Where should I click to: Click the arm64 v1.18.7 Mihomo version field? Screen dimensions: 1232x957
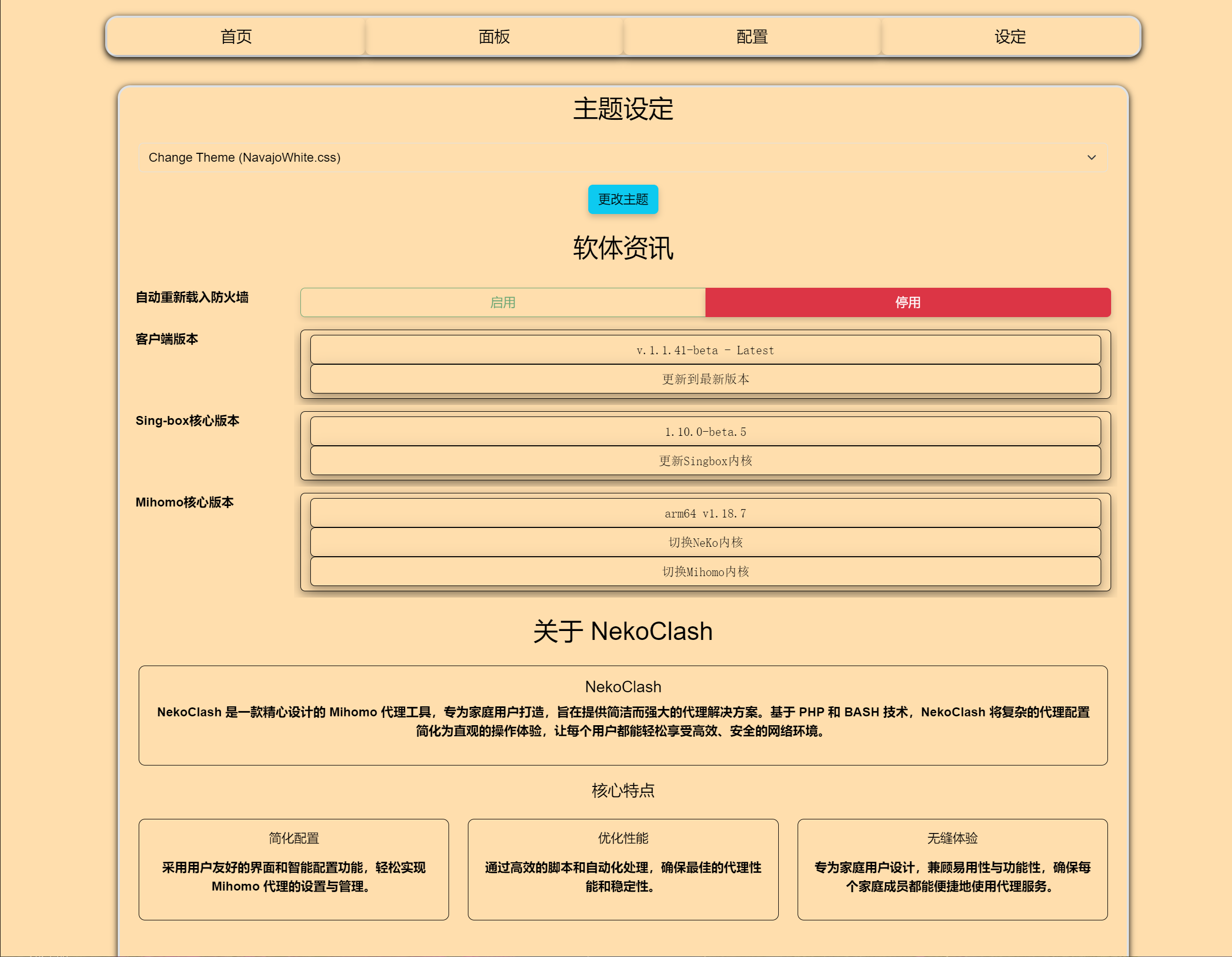pyautogui.click(x=705, y=513)
